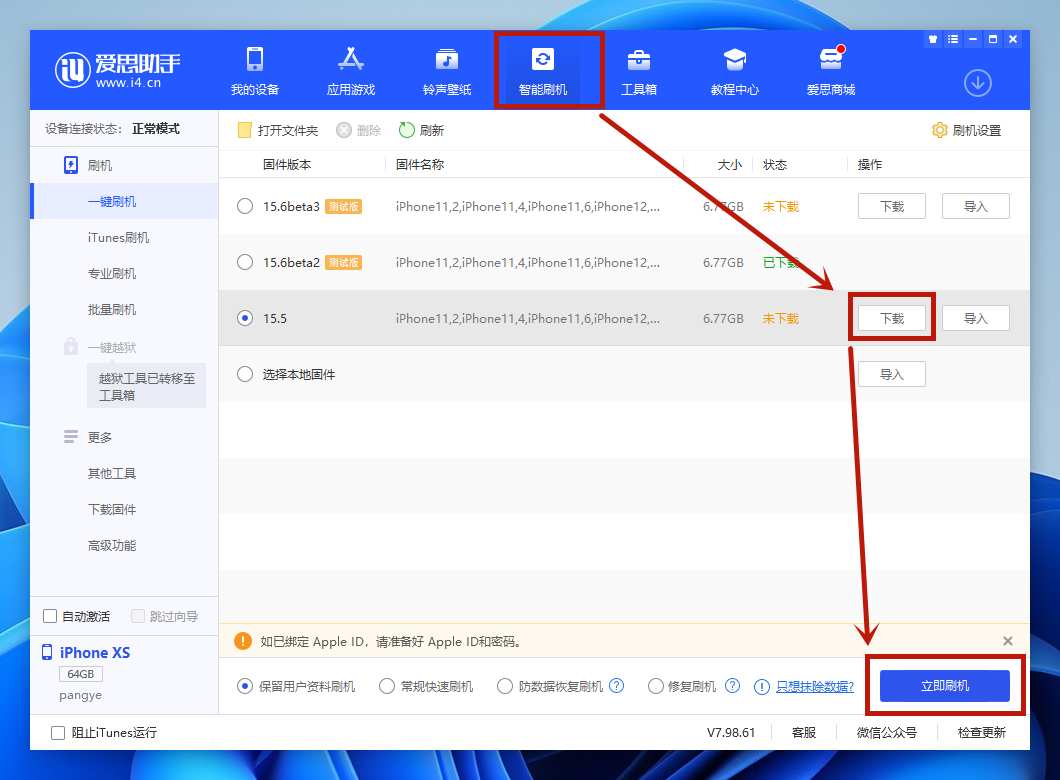
Task: Open the 我的设备 device tab
Action: [255, 71]
